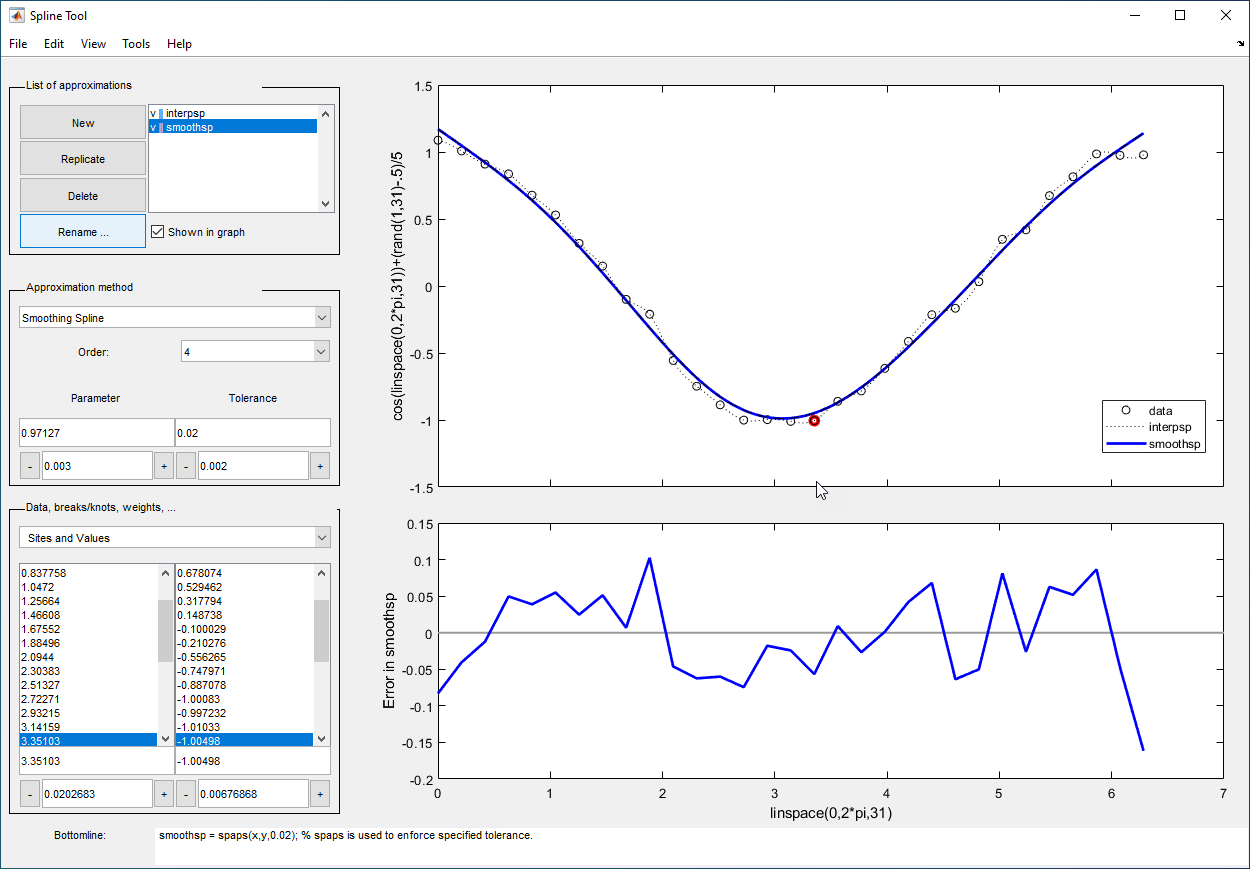Click the undock arrow icon at menu bar right
Viewport: 1250px width, 869px height.
1240,44
